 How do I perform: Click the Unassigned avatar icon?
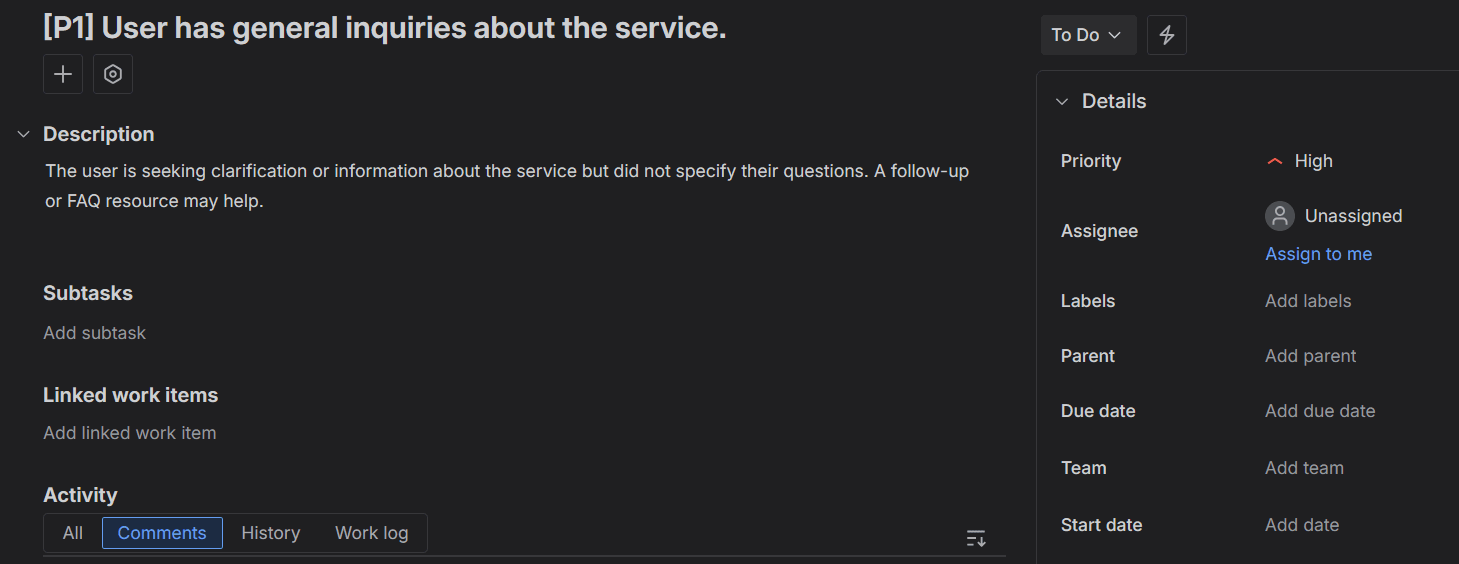click(1279, 216)
